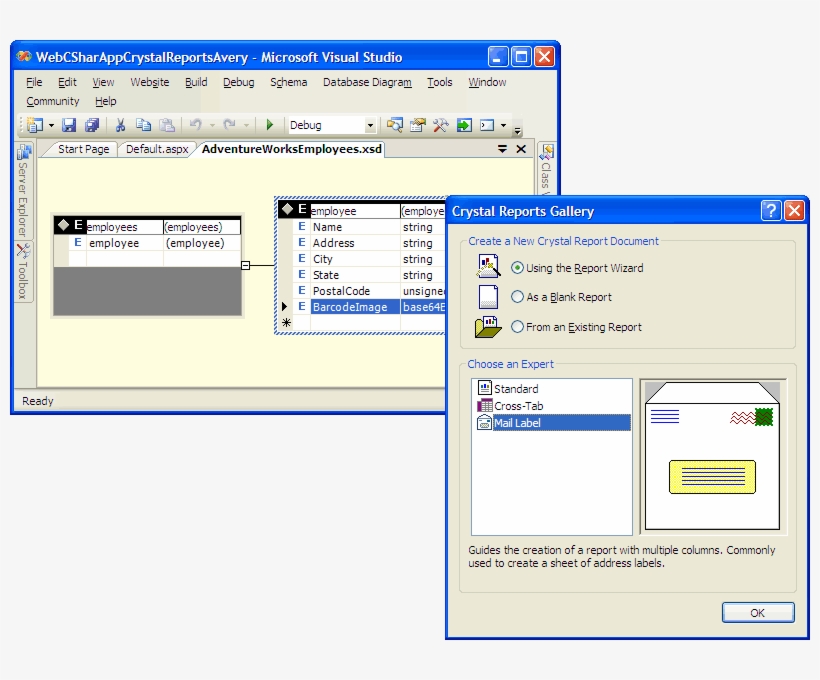Expand the Command Window dropdown arrow
This screenshot has width=820, height=680.
[503, 125]
